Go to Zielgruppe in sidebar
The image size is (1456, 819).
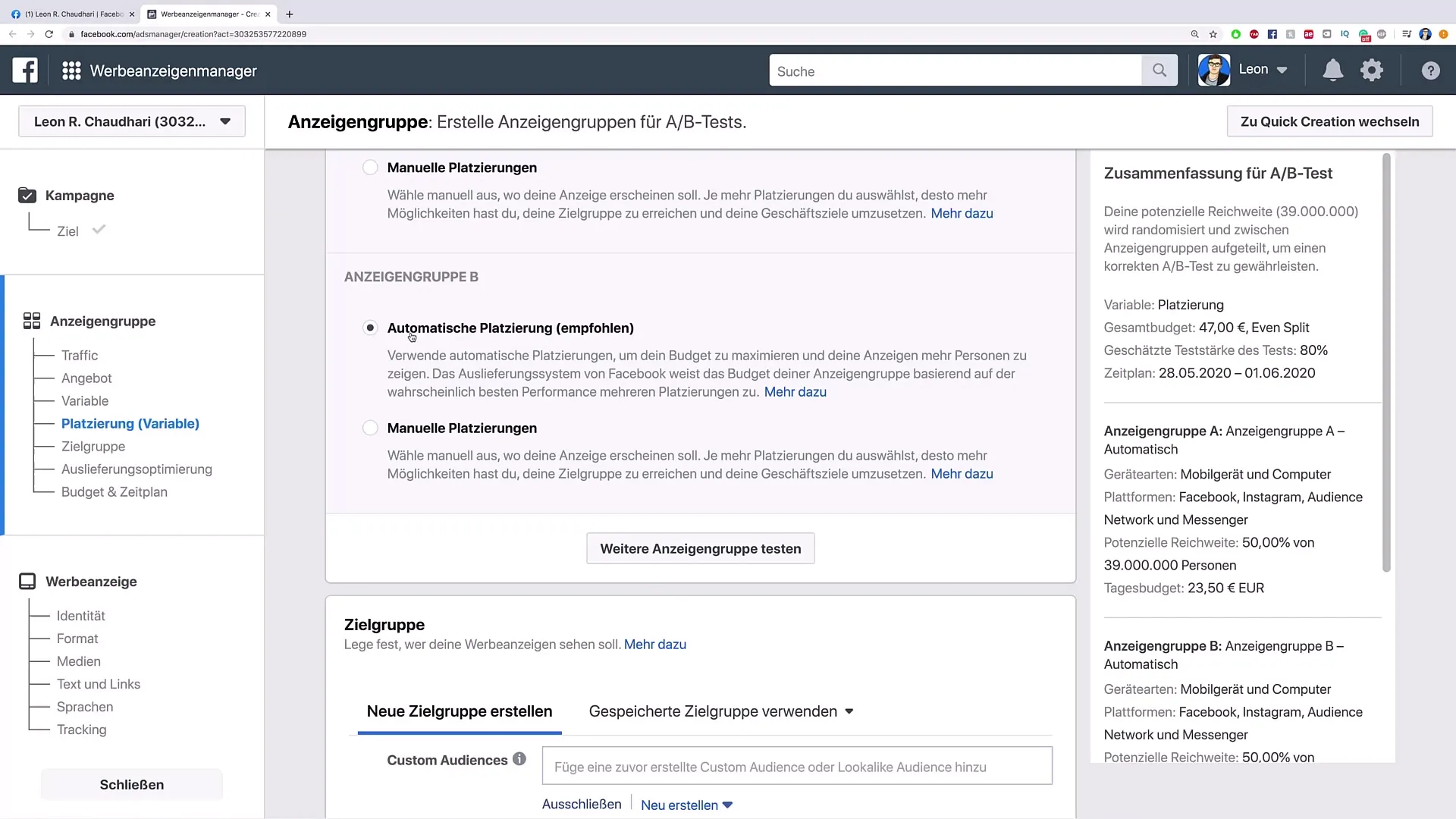point(93,446)
